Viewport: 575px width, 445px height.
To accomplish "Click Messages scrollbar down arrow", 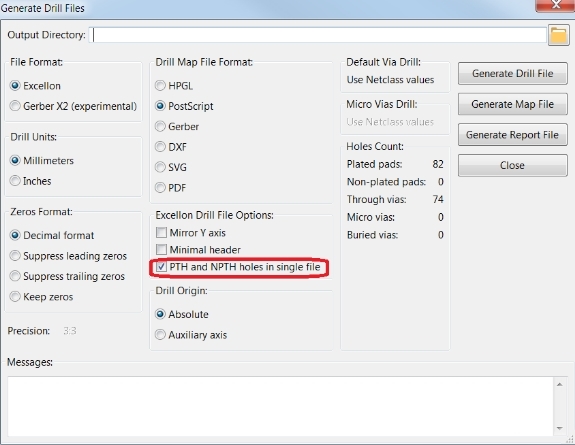I will (560, 428).
